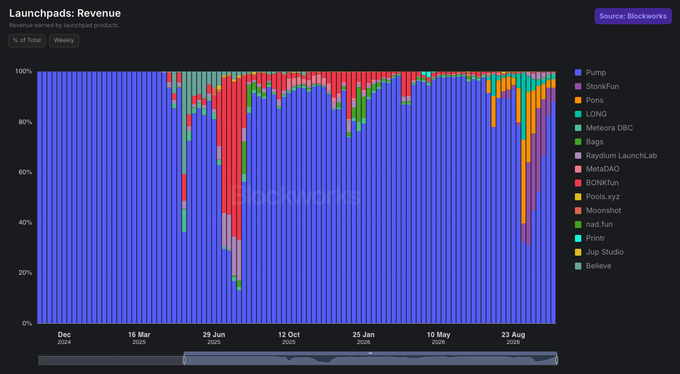Image resolution: width=680 pixels, height=374 pixels.
Task: Click the 60% y-axis label
Action: (26, 172)
